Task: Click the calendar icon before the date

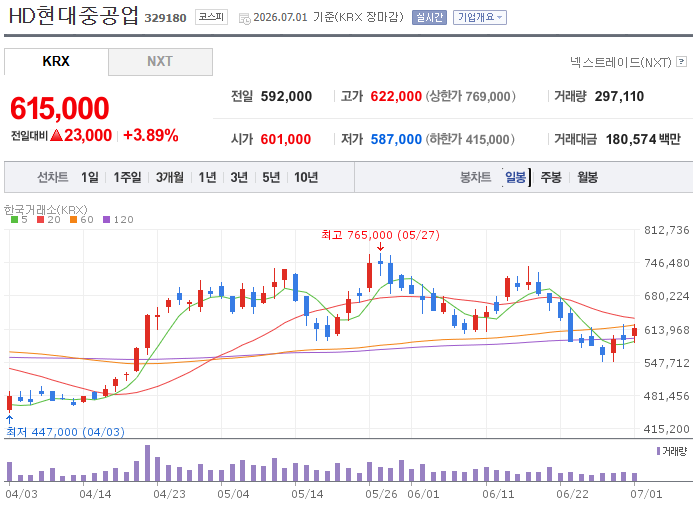Action: click(244, 18)
